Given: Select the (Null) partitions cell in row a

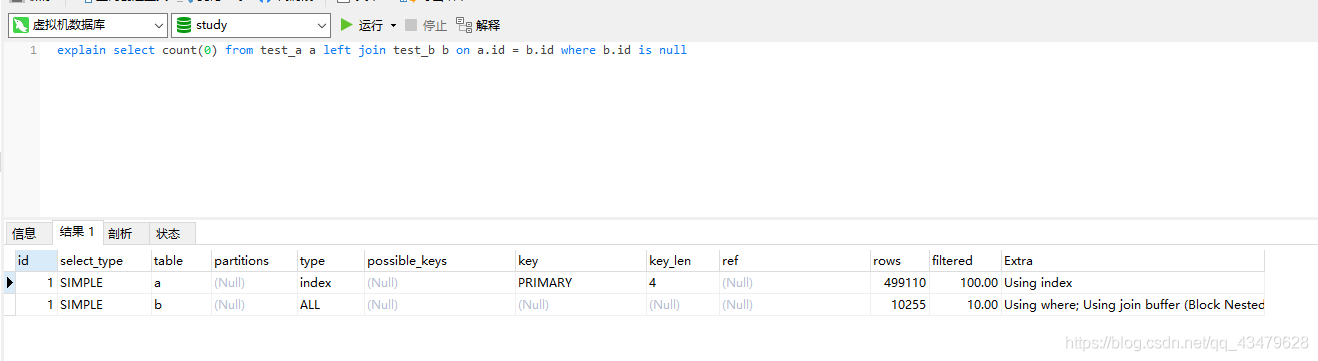Looking at the screenshot, I should (x=254, y=283).
